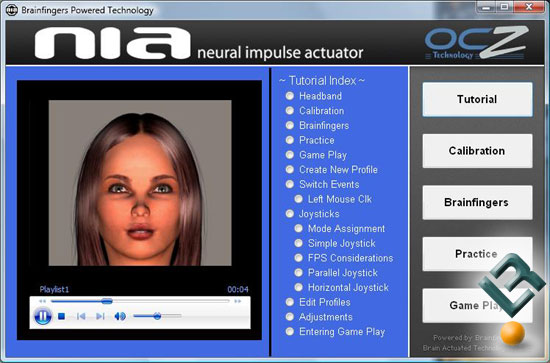
Task: Click the tutorial video avatar display
Action: [140, 183]
